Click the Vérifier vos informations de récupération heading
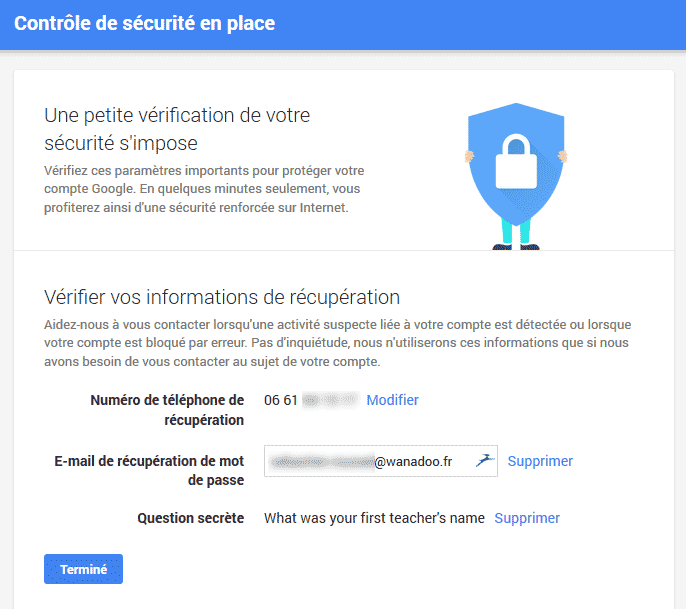The height and width of the screenshot is (609, 686). click(222, 297)
